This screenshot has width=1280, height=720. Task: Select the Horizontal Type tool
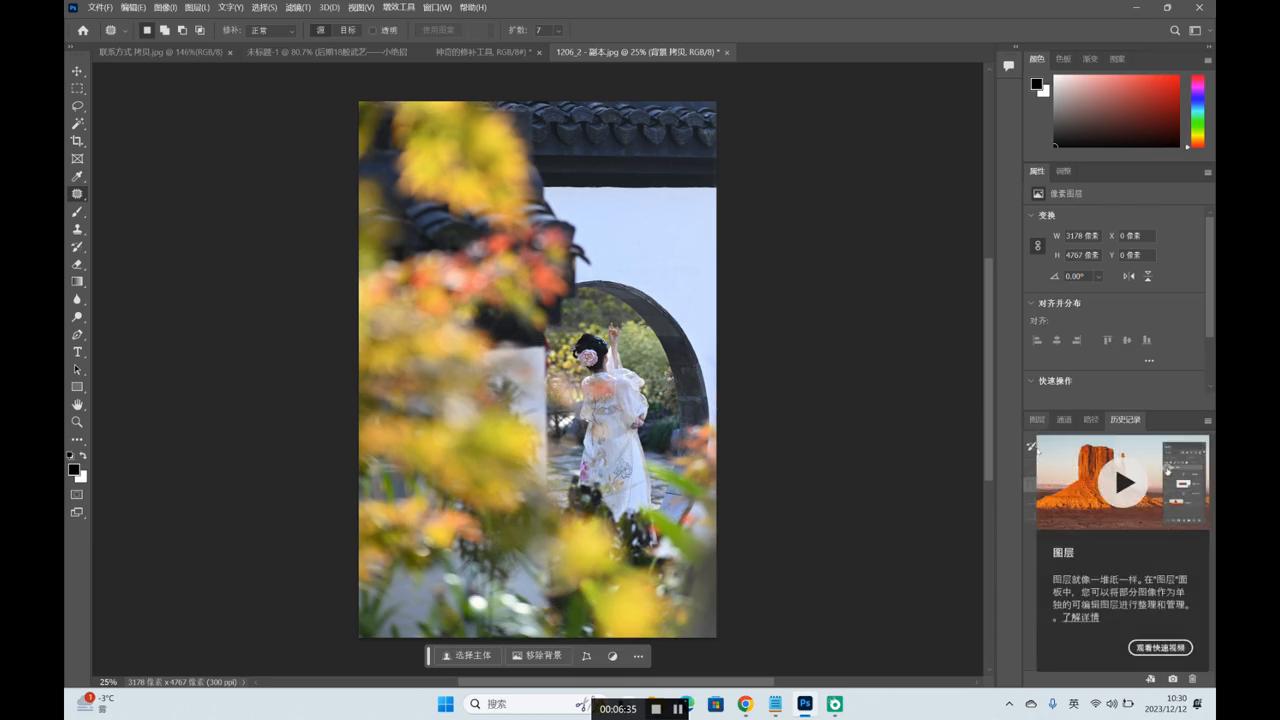pyautogui.click(x=77, y=352)
